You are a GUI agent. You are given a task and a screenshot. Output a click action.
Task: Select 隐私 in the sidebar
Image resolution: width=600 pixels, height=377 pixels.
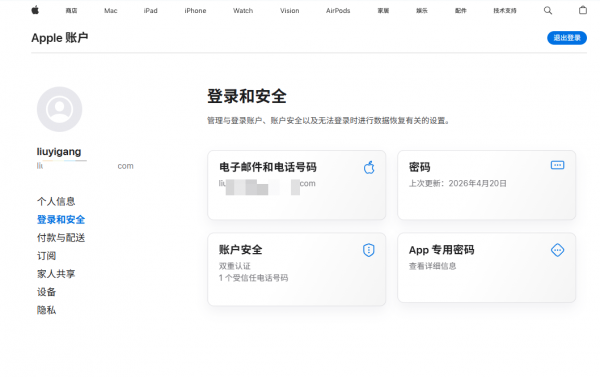click(46, 310)
